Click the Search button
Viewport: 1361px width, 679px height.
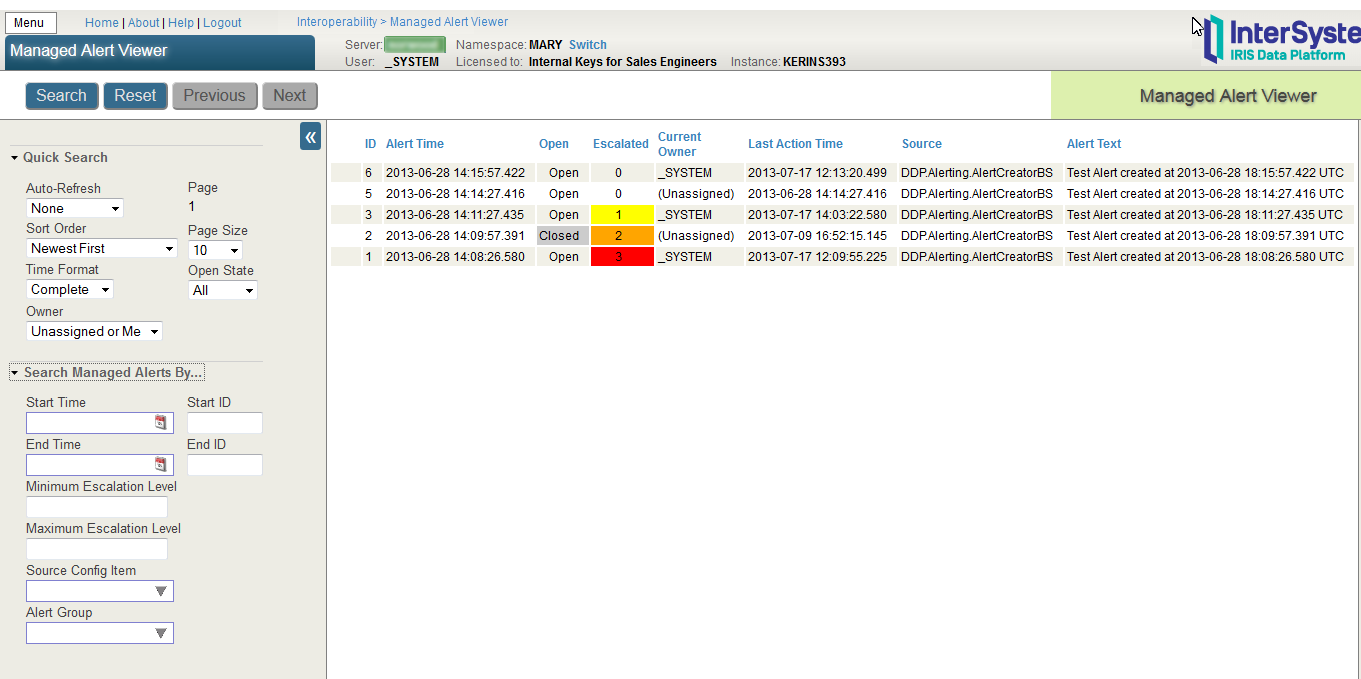tap(62, 96)
